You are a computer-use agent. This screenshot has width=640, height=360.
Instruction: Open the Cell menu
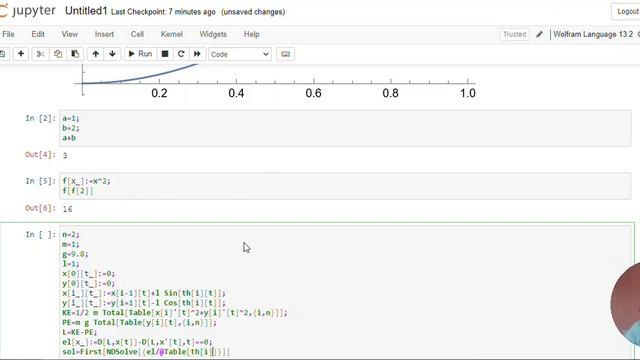click(137, 34)
